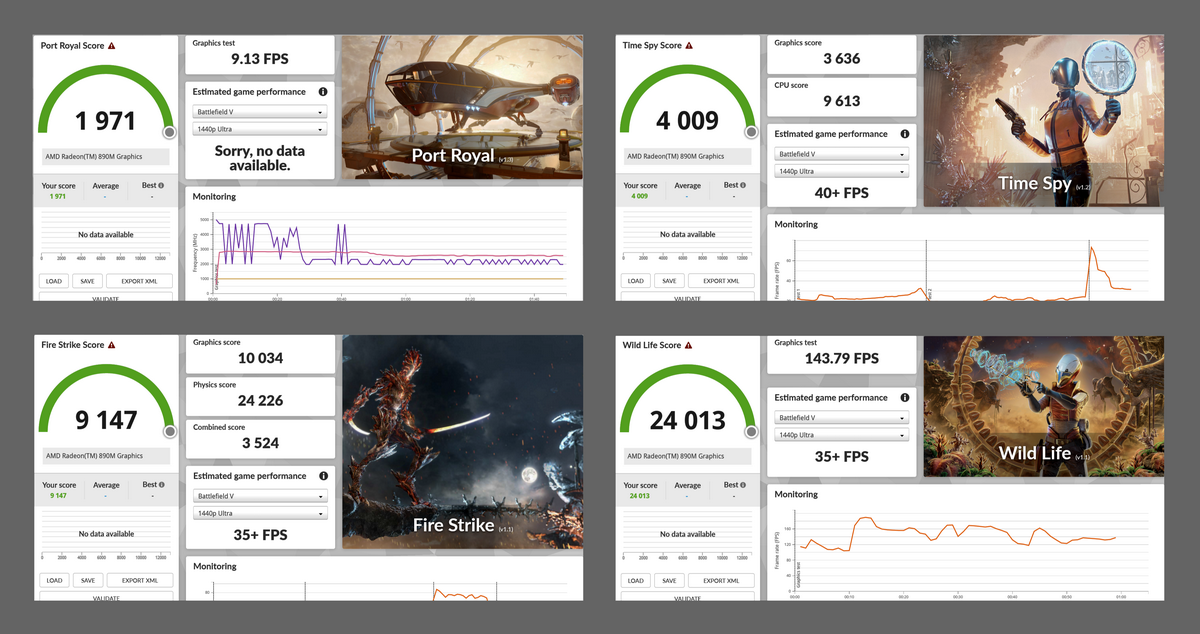This screenshot has width=1200, height=634.
Task: Click EXPORT XML in Port Royal panel
Action: [x=140, y=281]
